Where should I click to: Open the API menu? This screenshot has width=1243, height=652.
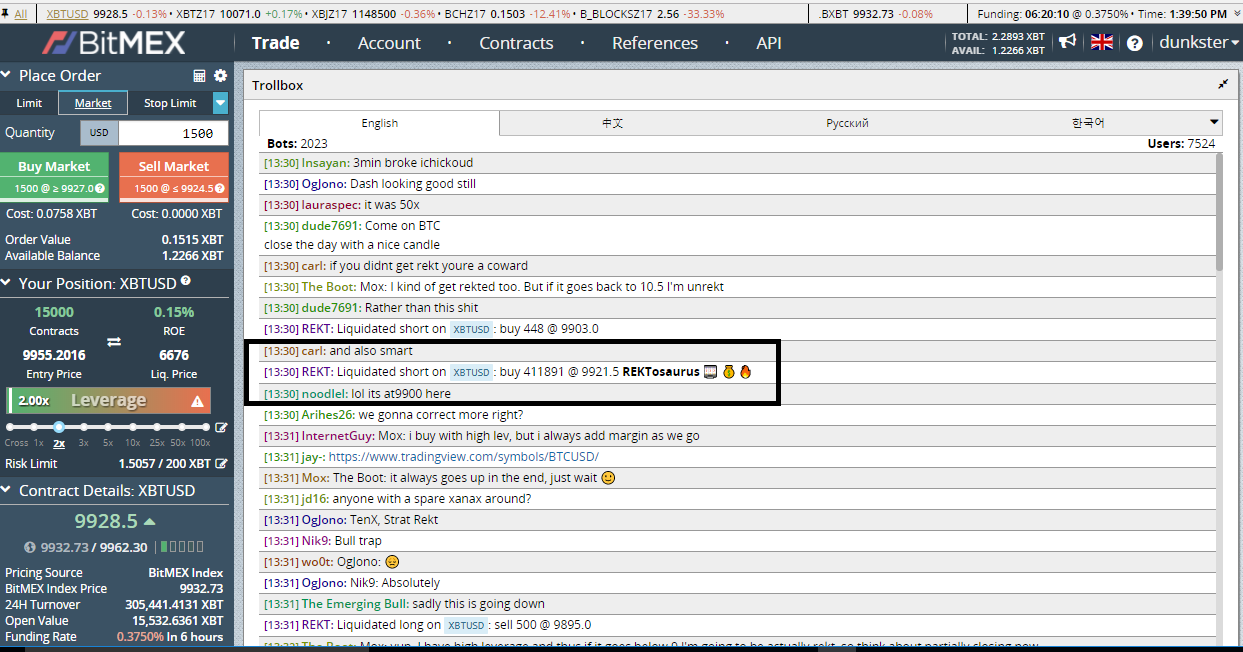(769, 43)
